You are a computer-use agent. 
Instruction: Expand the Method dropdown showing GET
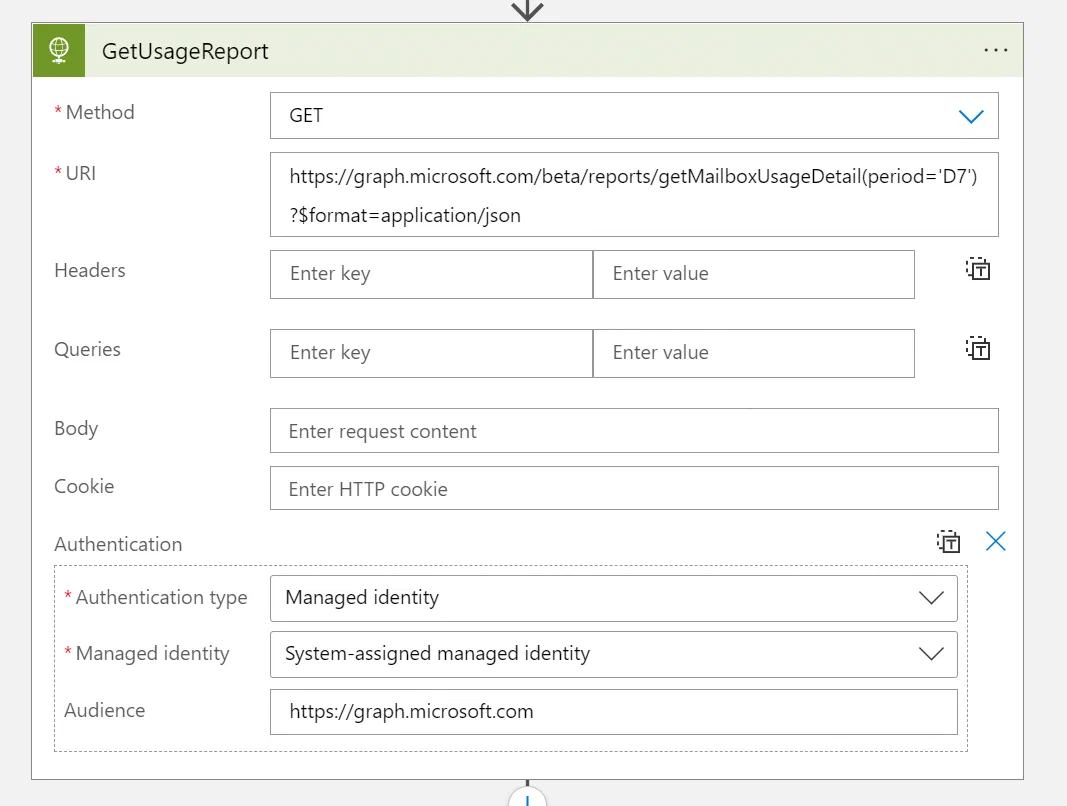(x=634, y=116)
